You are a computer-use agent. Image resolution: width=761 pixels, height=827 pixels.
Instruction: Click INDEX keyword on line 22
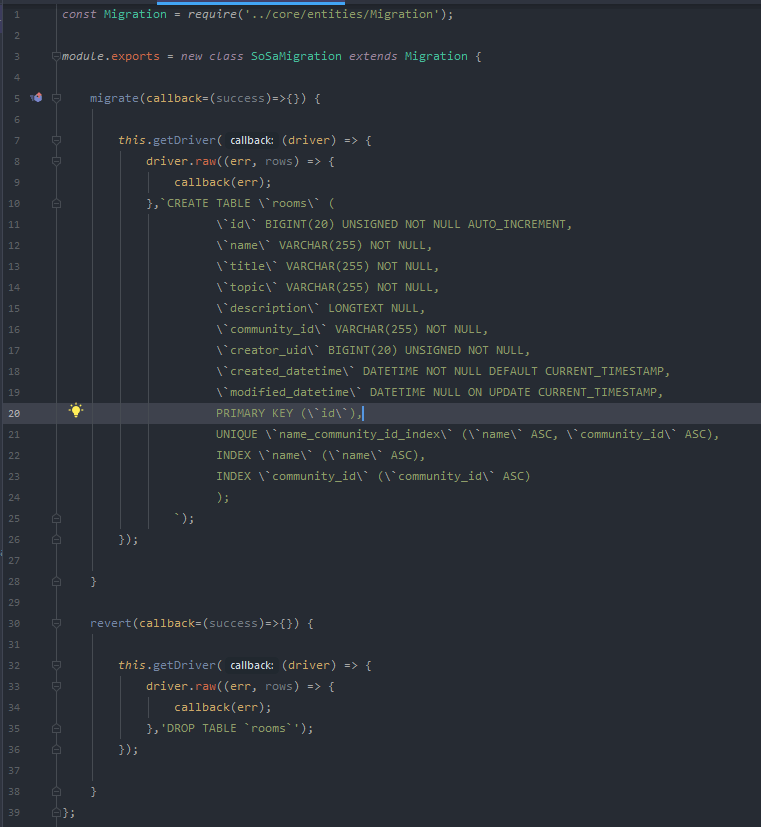[x=233, y=455]
